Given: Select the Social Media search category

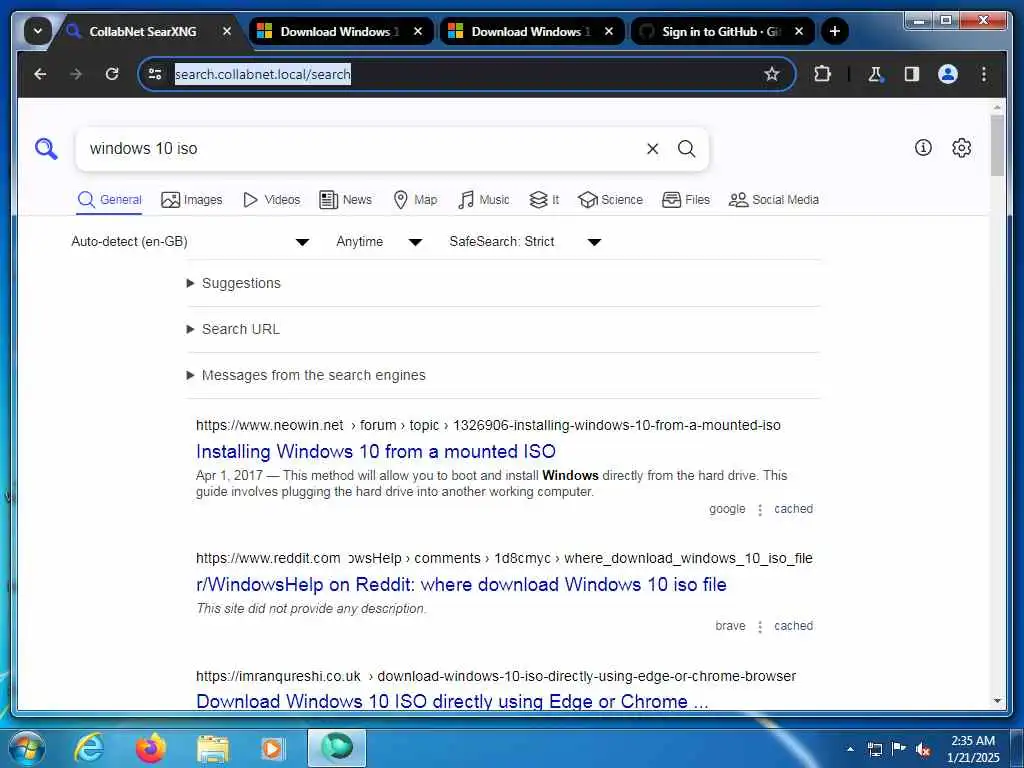Looking at the screenshot, I should [x=774, y=200].
